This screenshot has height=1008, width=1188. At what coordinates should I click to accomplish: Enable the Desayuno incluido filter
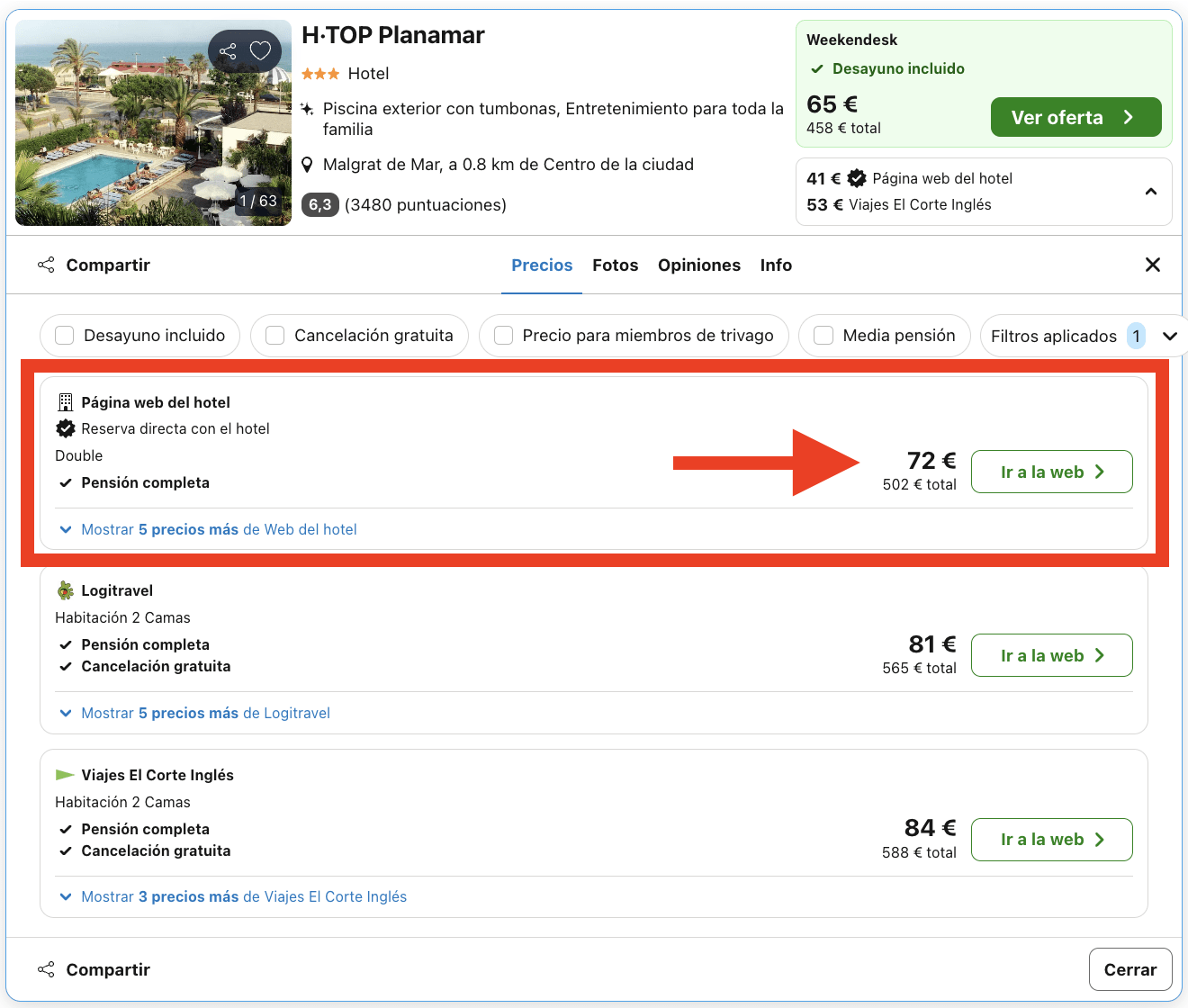point(64,335)
